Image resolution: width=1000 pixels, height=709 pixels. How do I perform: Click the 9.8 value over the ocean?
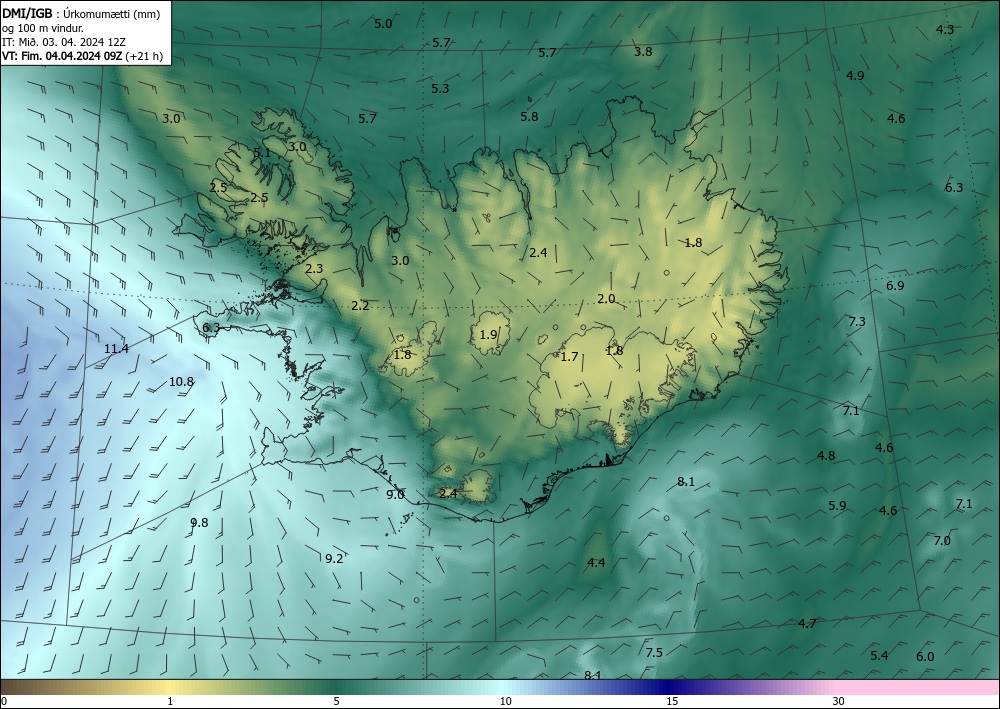point(199,523)
